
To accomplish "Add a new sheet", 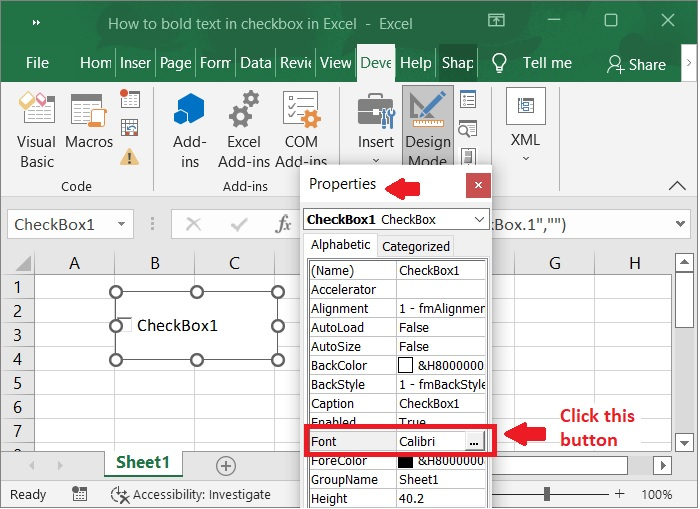I will click(x=226, y=466).
